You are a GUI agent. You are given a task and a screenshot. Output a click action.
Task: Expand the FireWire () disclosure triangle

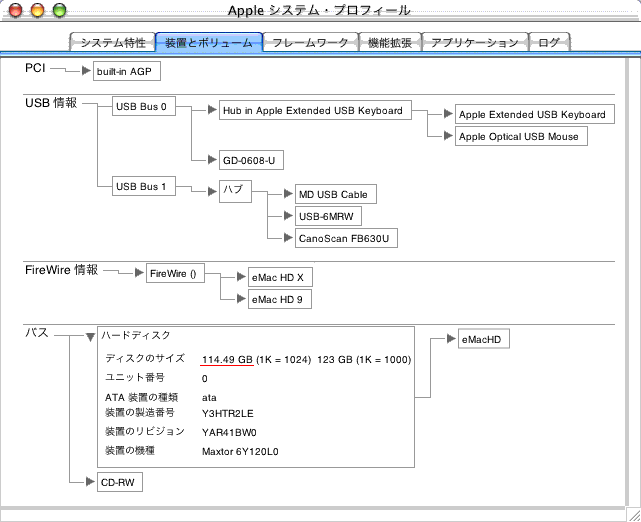[x=139, y=272]
